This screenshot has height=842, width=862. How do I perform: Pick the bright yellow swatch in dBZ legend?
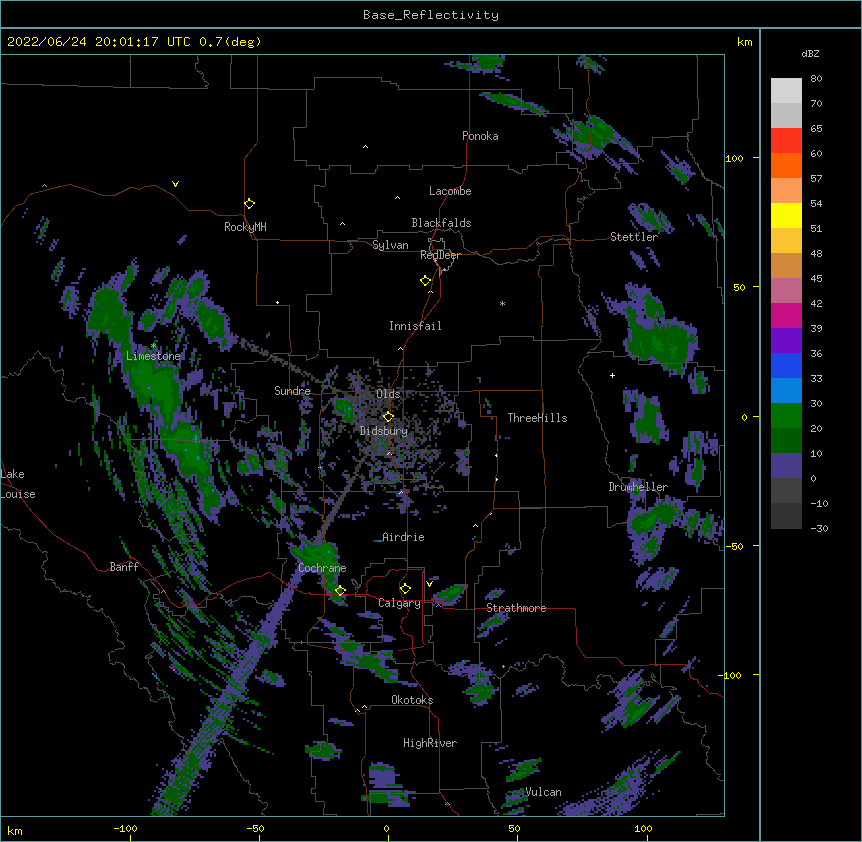pyautogui.click(x=786, y=215)
